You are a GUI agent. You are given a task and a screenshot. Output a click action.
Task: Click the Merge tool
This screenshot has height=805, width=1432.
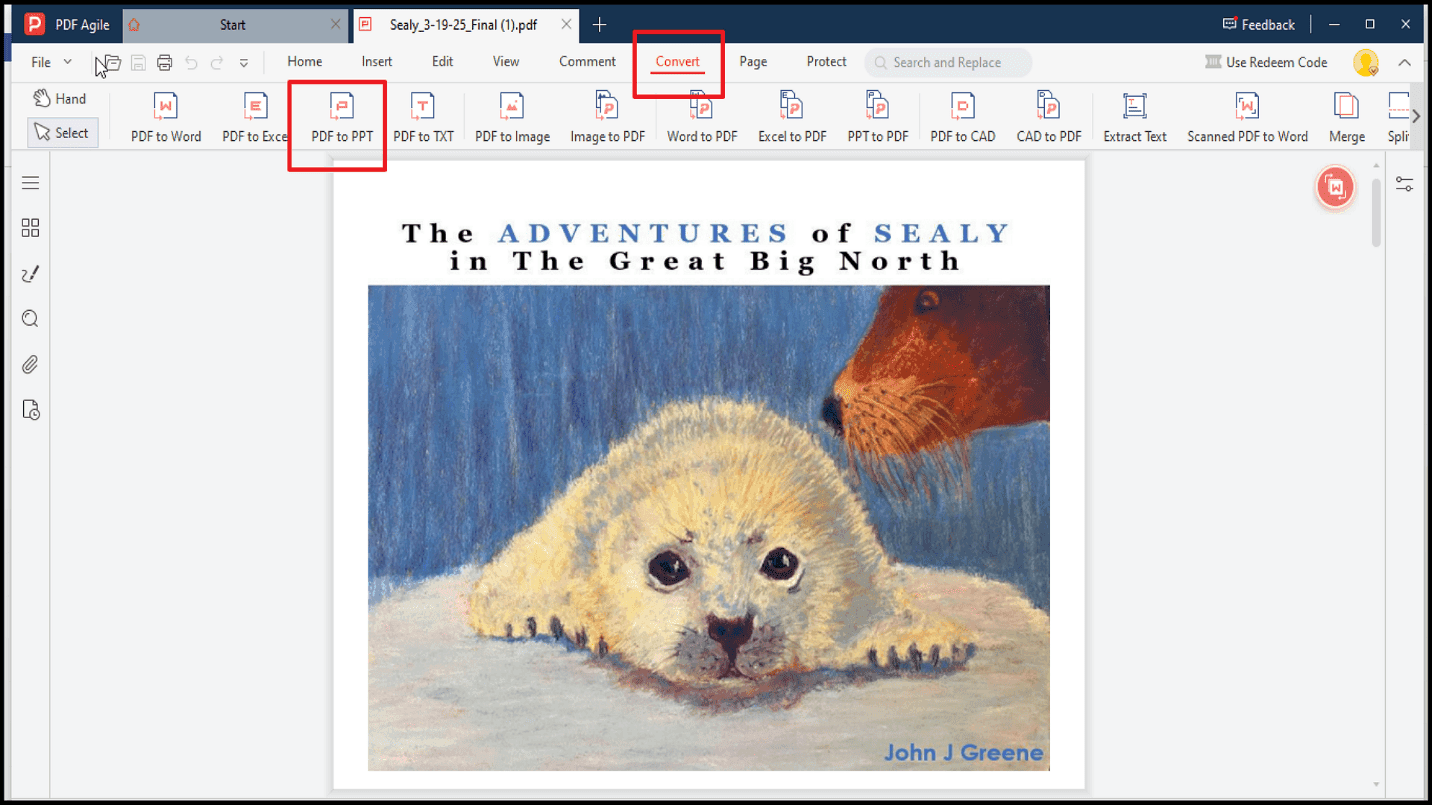pos(1347,117)
